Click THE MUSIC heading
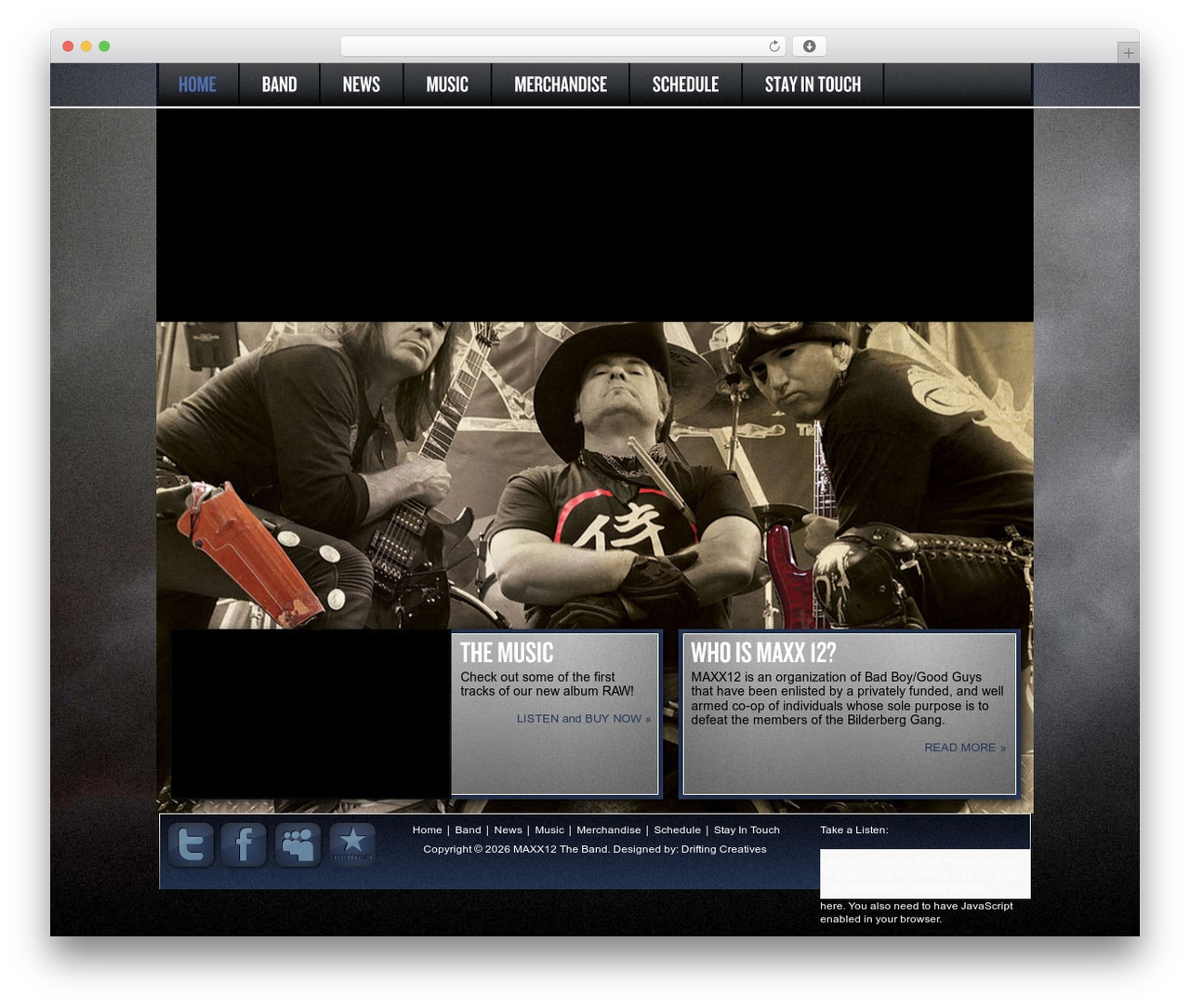 (x=507, y=653)
